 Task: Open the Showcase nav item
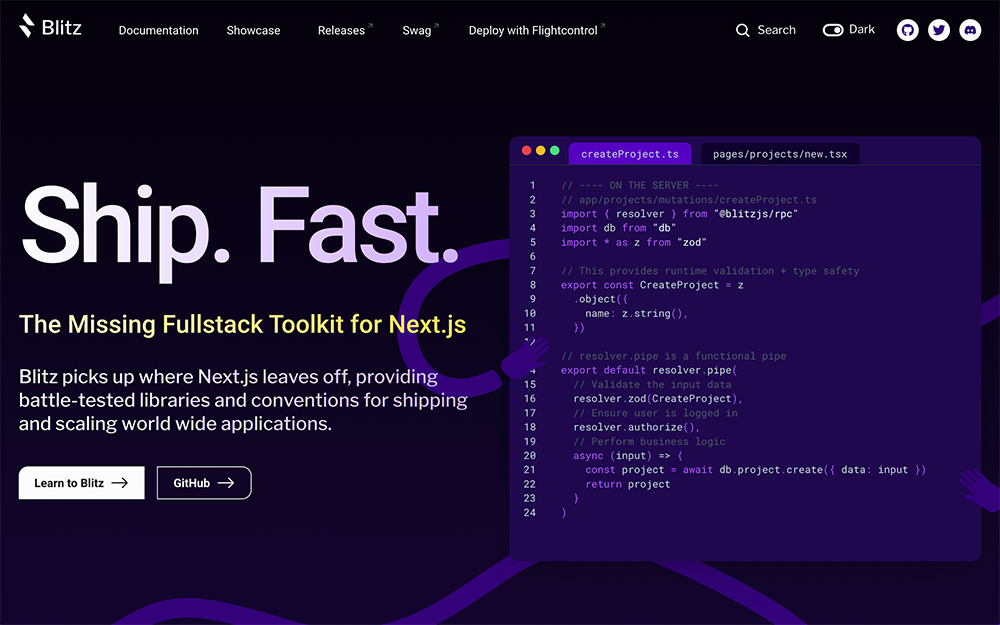[x=253, y=30]
